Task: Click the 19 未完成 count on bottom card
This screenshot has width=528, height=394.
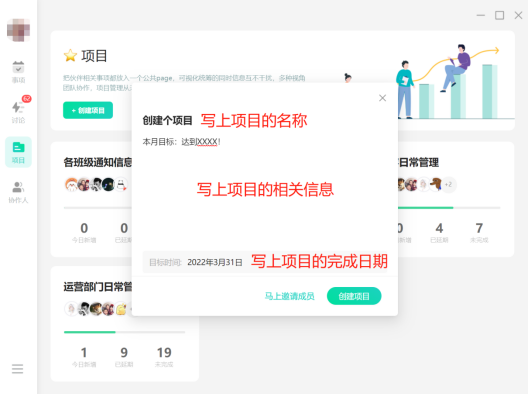Action: (164, 356)
